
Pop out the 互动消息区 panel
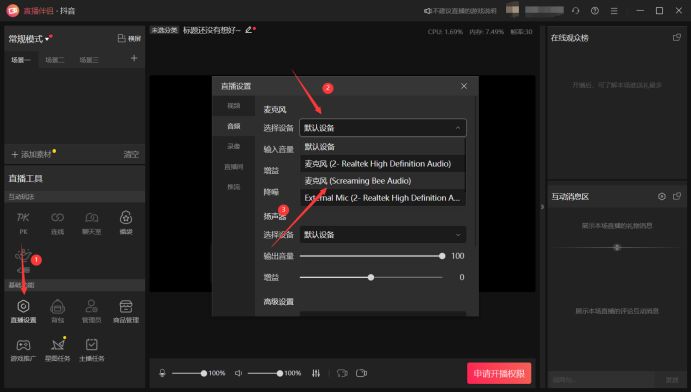677,196
